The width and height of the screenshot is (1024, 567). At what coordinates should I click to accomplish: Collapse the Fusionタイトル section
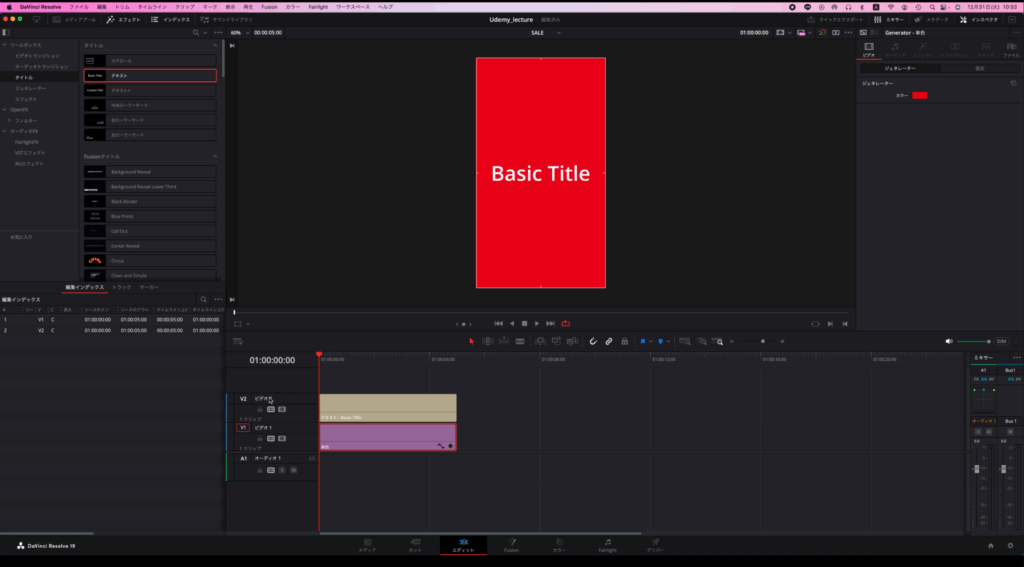click(215, 156)
